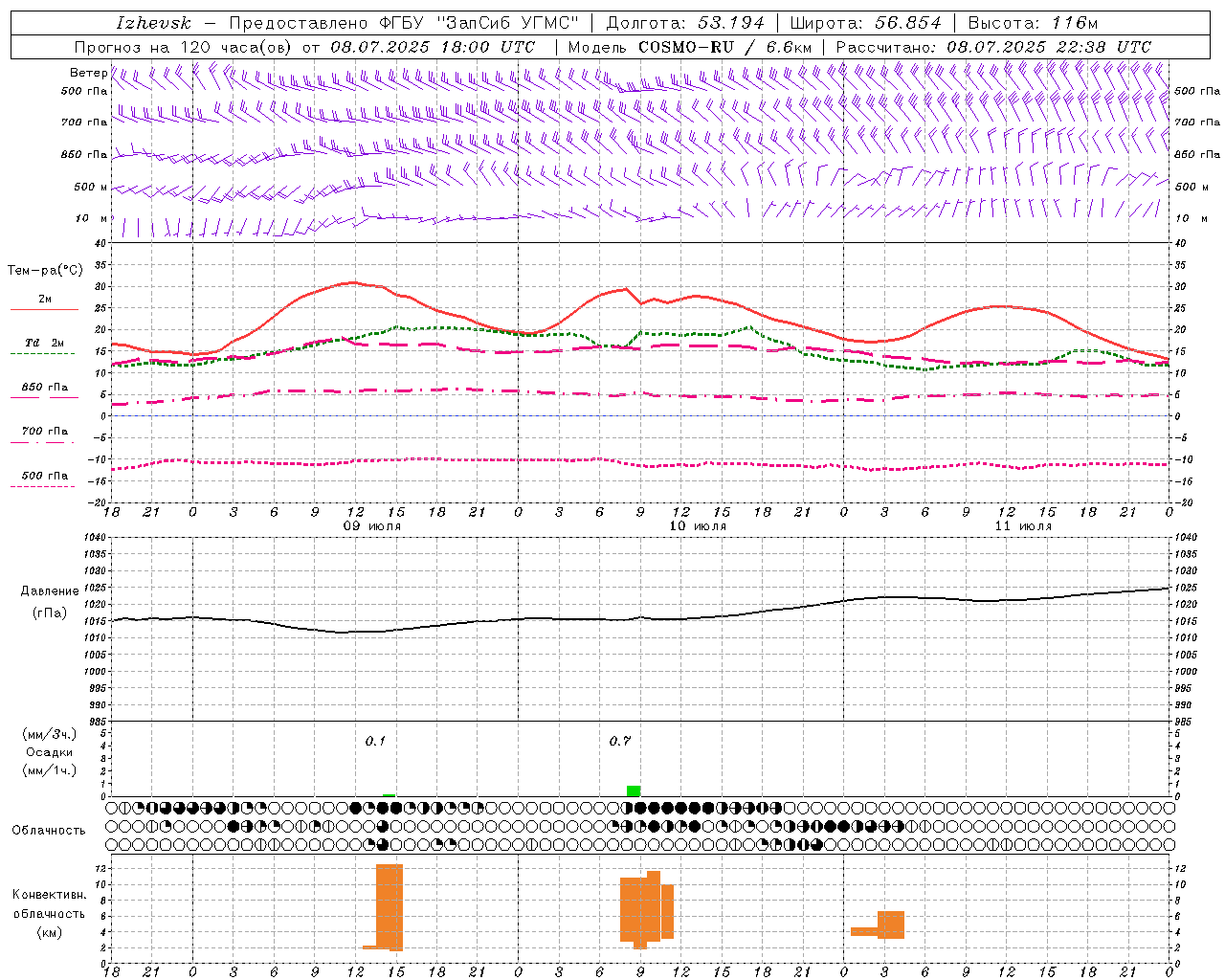Click the green precipitation bar under 0.7

(x=634, y=791)
